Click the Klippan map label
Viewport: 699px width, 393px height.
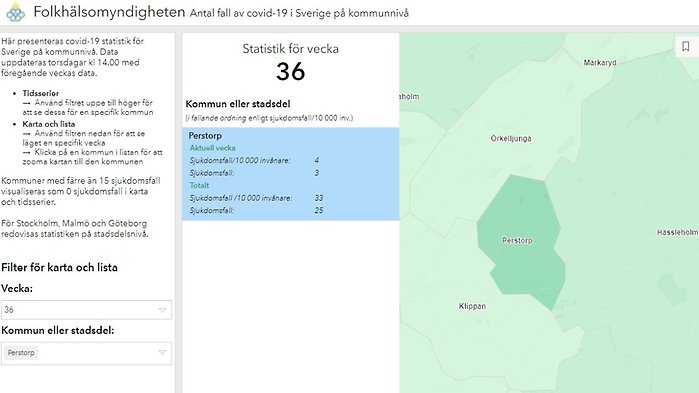tap(472, 306)
